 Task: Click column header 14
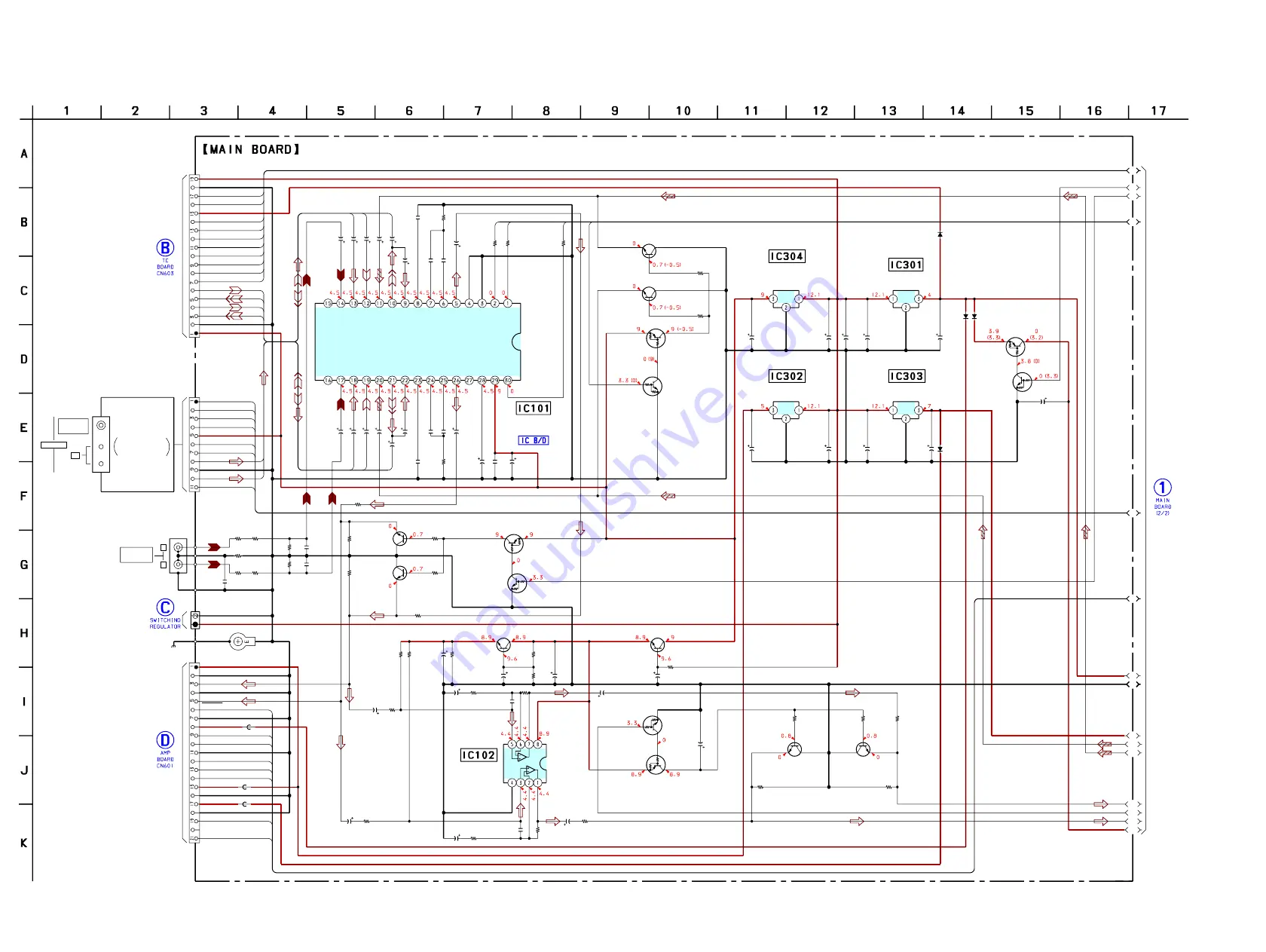[x=957, y=111]
